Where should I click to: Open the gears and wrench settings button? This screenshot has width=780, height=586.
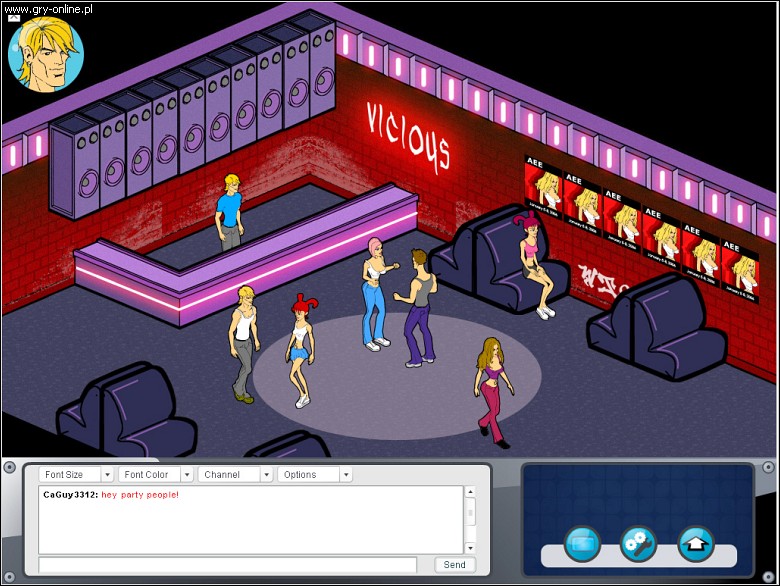point(638,544)
